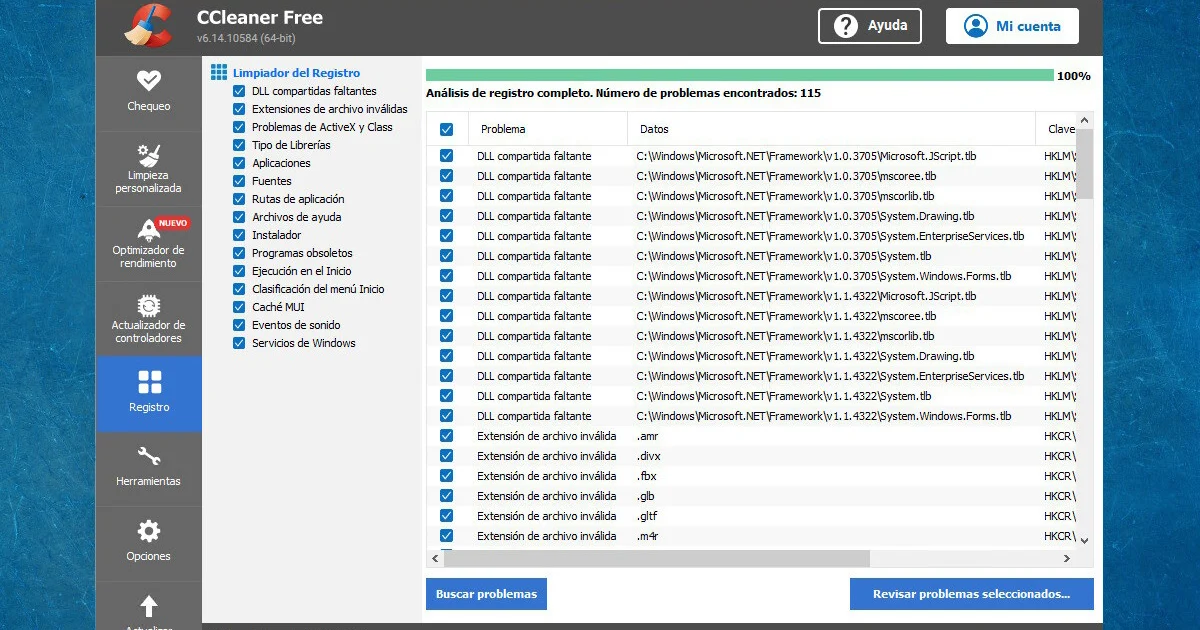Toggle Rutas de aplicación checkbox
This screenshot has width=1200, height=630.
(x=239, y=199)
